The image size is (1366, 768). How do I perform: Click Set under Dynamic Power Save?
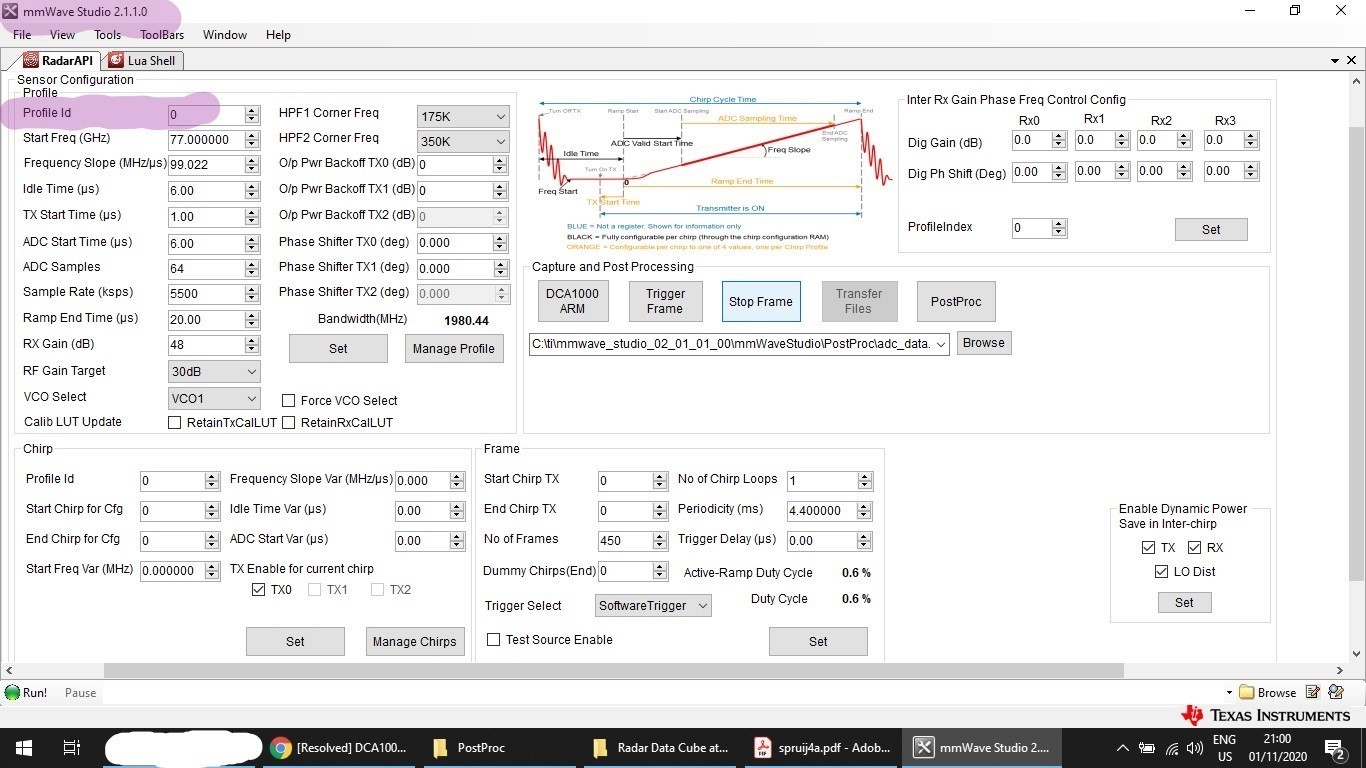tap(1184, 603)
